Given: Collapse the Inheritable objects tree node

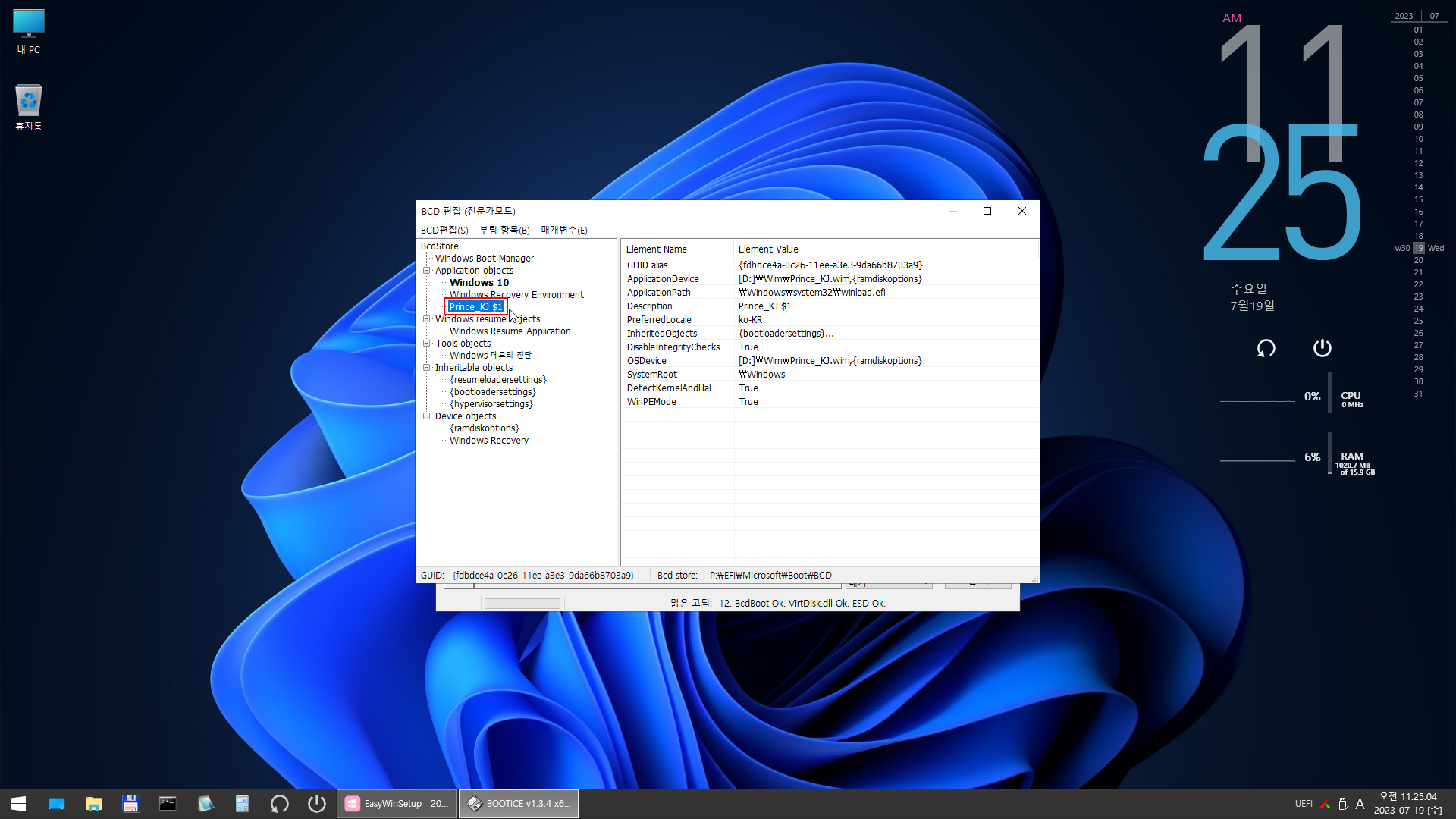Looking at the screenshot, I should coord(426,368).
